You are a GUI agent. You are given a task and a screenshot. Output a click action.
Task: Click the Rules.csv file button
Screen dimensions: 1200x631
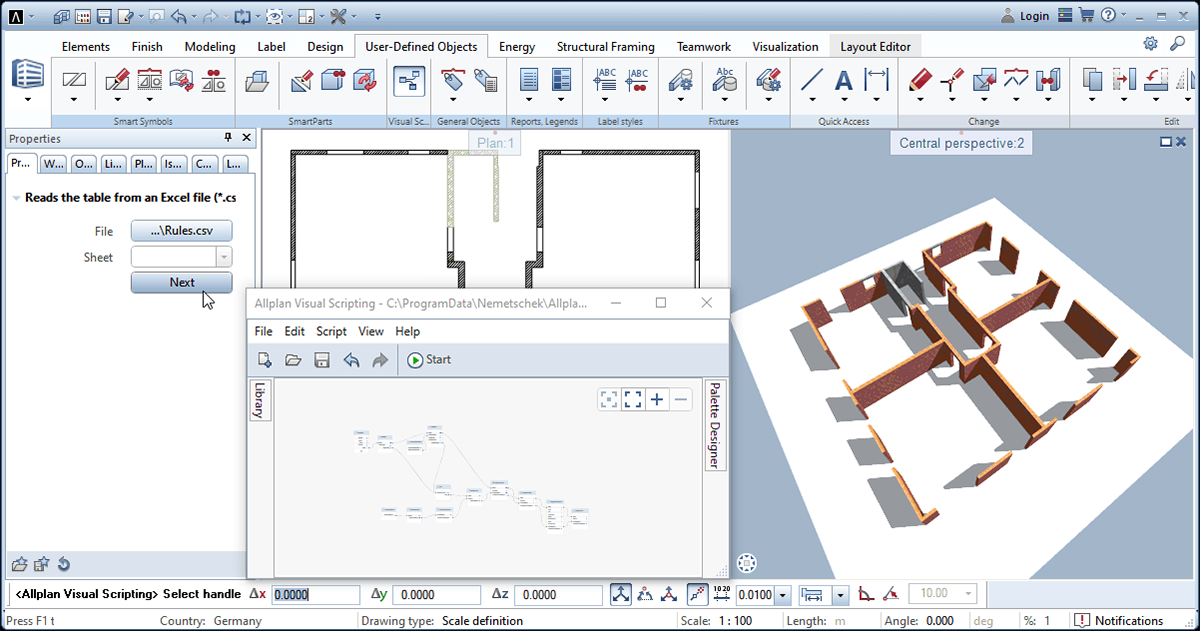(181, 231)
